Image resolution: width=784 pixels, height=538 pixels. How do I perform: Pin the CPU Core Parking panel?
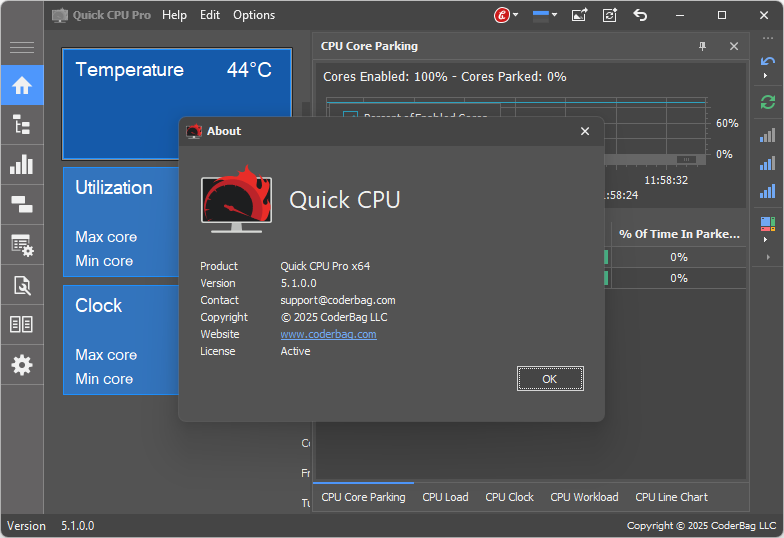point(702,46)
